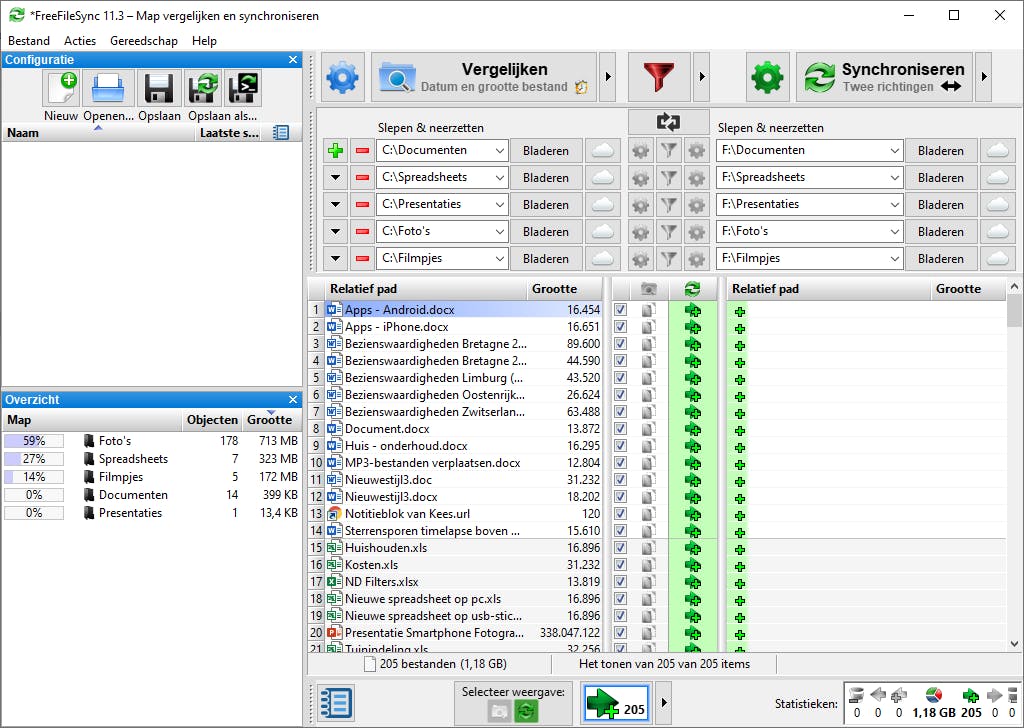
Task: Click the Opslaan als sync icon
Action: pos(203,87)
